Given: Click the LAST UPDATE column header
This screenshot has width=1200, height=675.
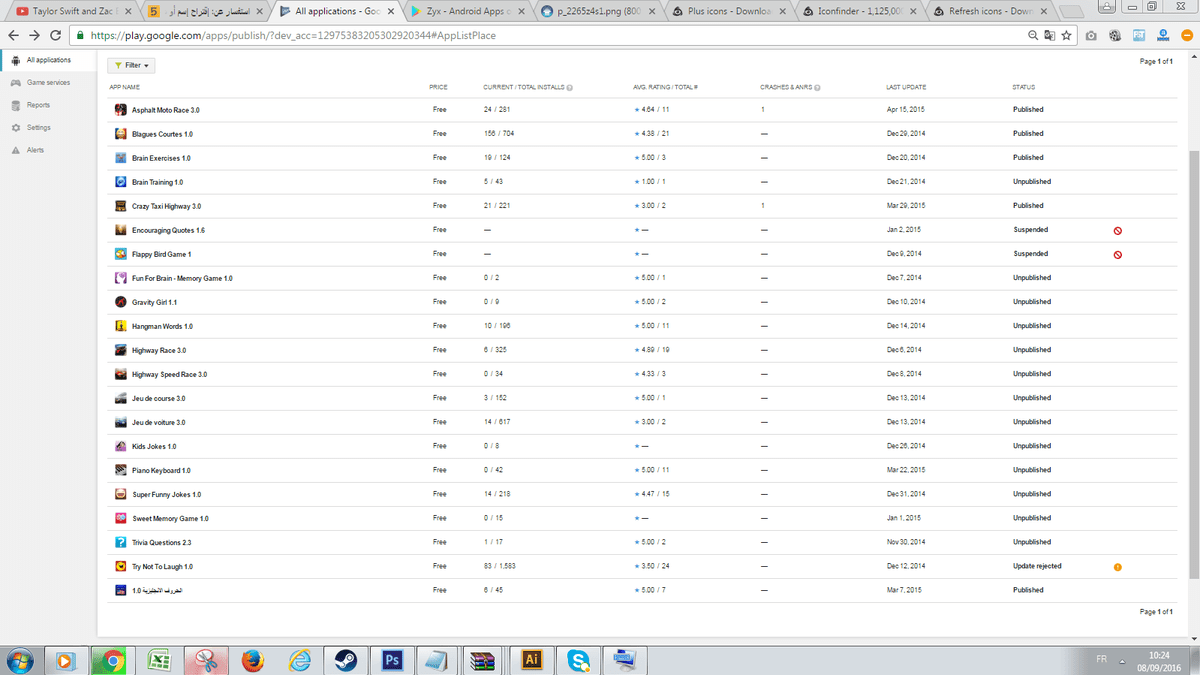Looking at the screenshot, I should tap(906, 87).
